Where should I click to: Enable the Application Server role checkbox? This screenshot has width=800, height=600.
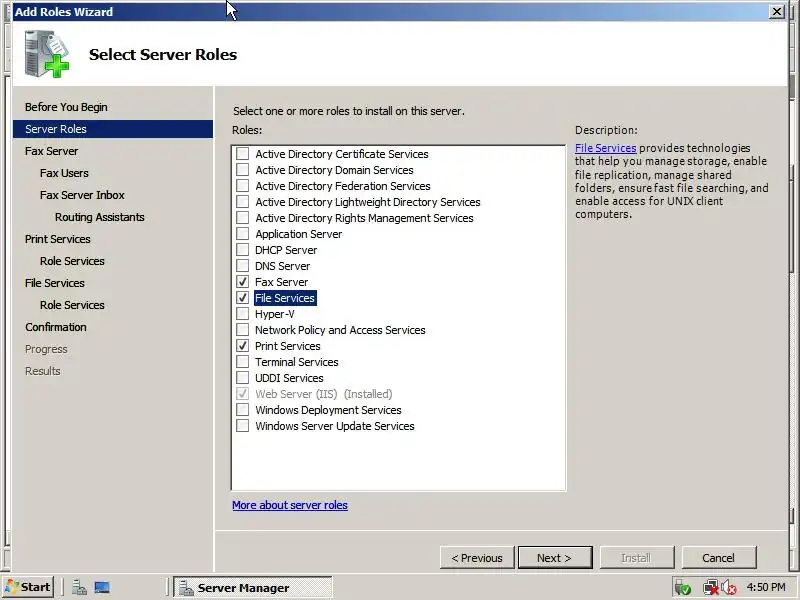click(243, 234)
